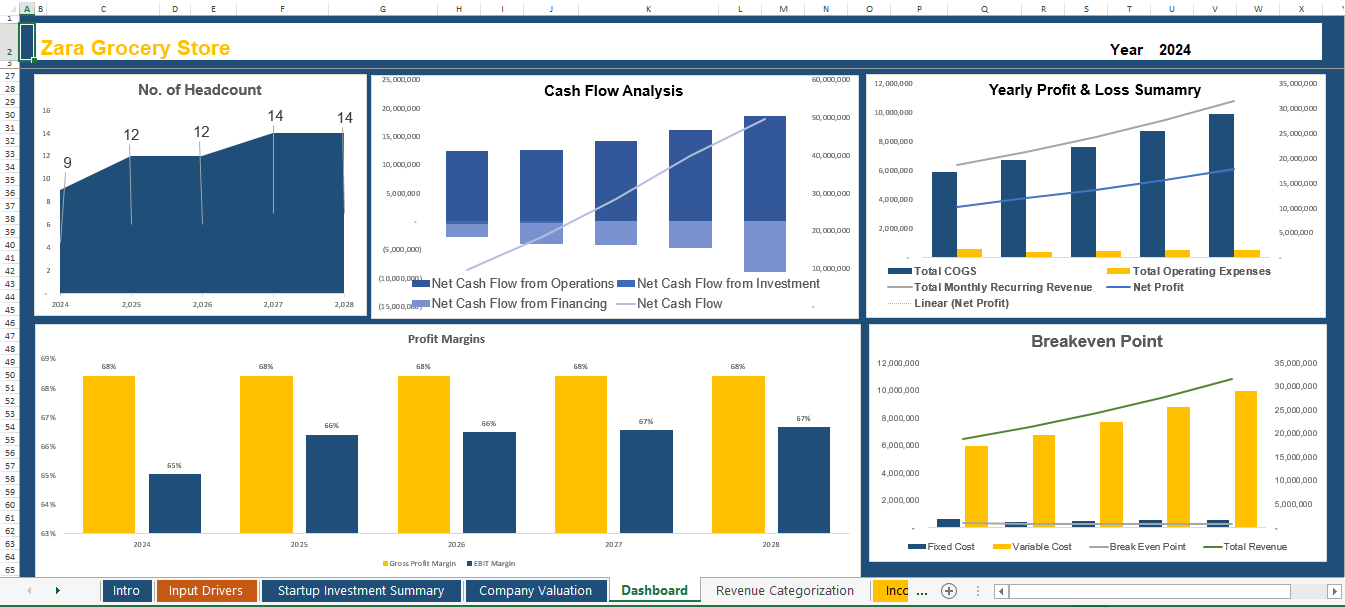Click the 2027 label on Profit Margins axis
The image size is (1345, 607).
(x=613, y=544)
